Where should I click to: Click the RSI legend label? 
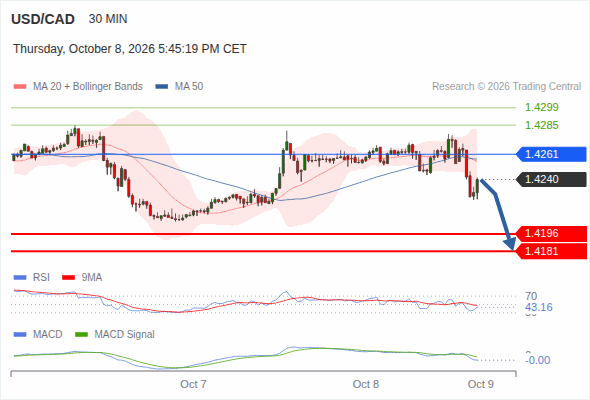point(41,278)
